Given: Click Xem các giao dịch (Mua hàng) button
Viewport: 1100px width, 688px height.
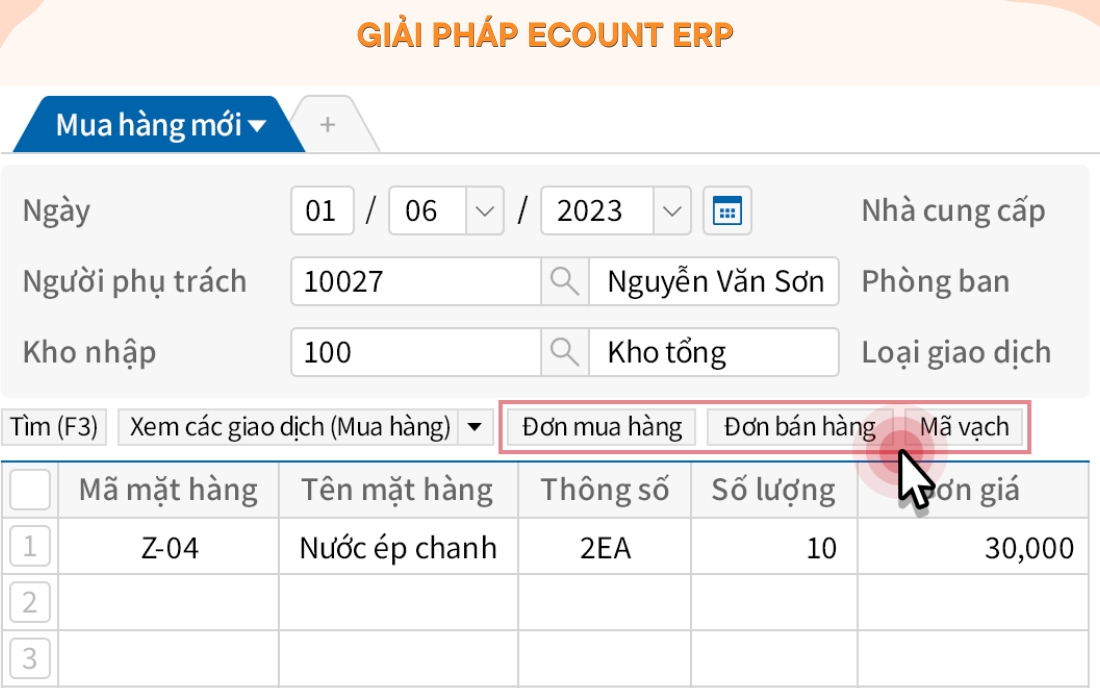Looking at the screenshot, I should [288, 426].
